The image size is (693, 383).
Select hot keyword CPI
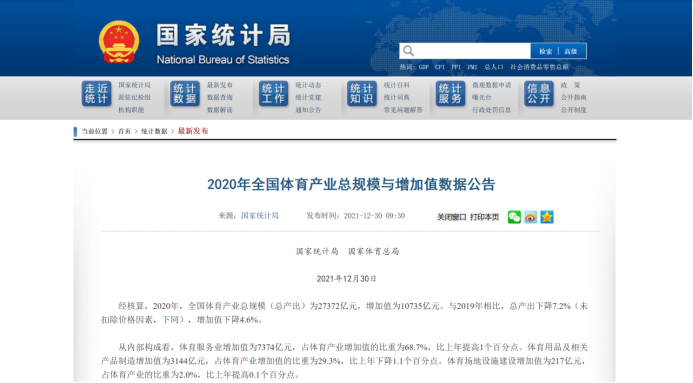pos(439,67)
